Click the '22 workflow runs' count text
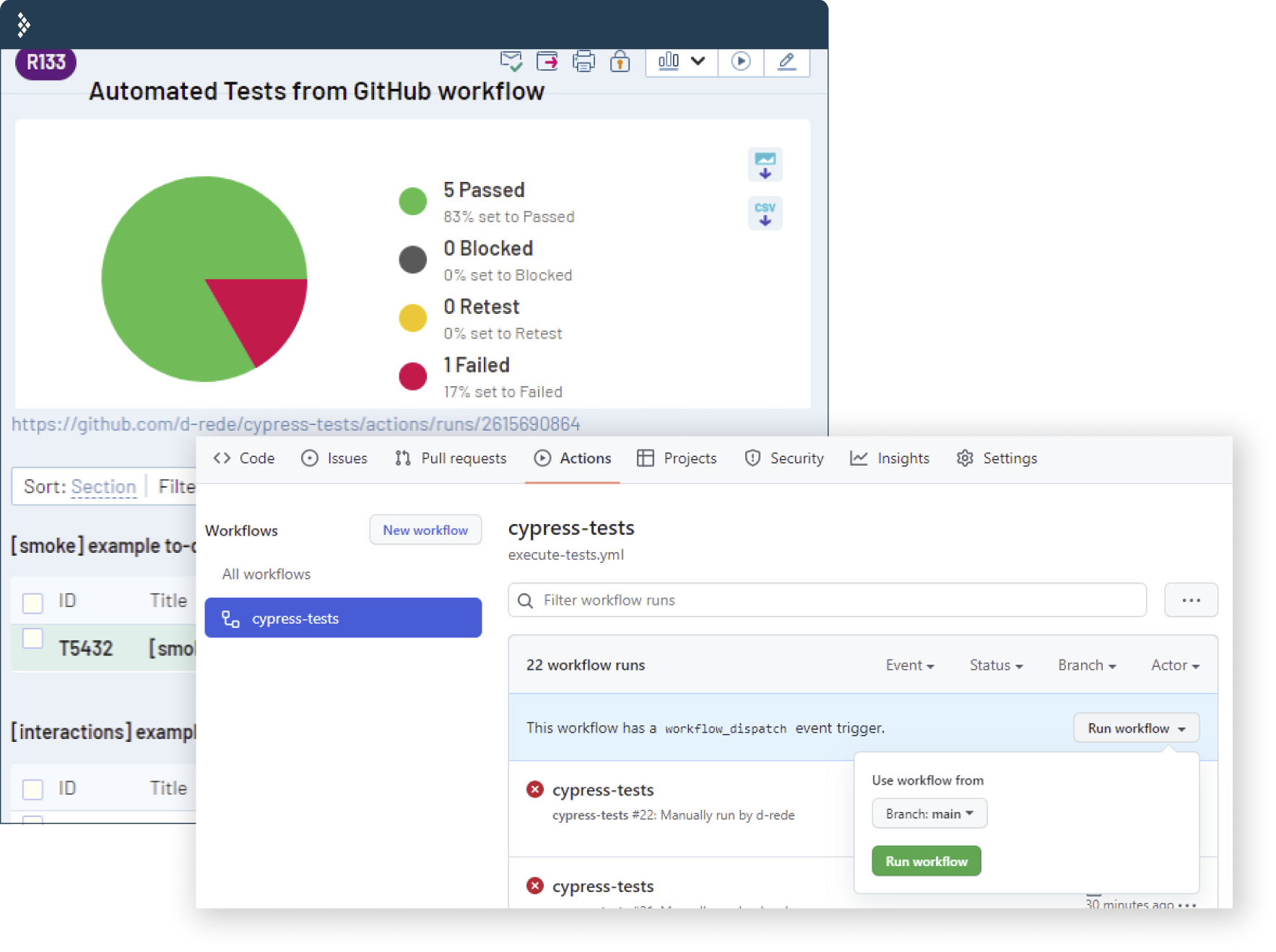The height and width of the screenshot is (952, 1276). 586,665
